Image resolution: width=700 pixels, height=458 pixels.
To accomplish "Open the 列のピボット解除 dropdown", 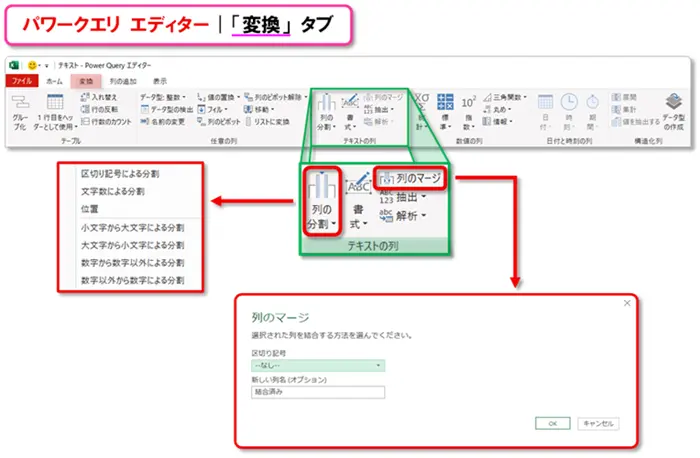I will [x=276, y=97].
